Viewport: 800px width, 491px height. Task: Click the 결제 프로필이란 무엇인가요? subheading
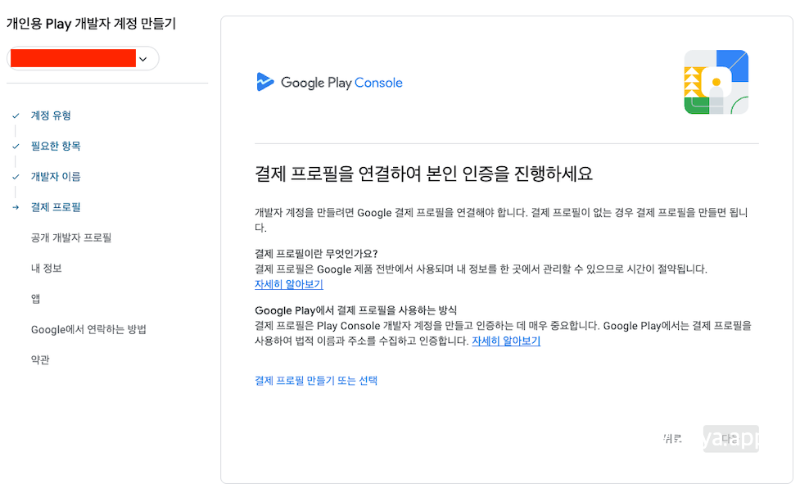316,254
